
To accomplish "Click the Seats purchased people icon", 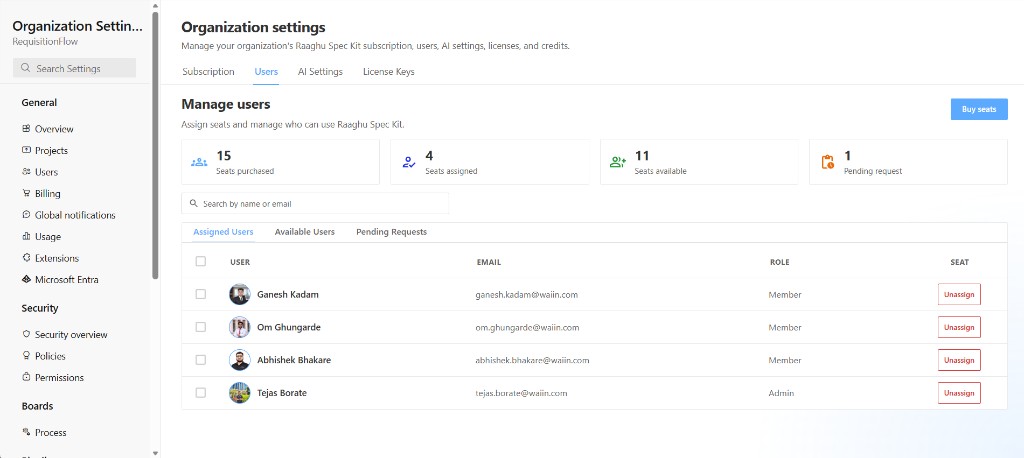I will [x=199, y=162].
